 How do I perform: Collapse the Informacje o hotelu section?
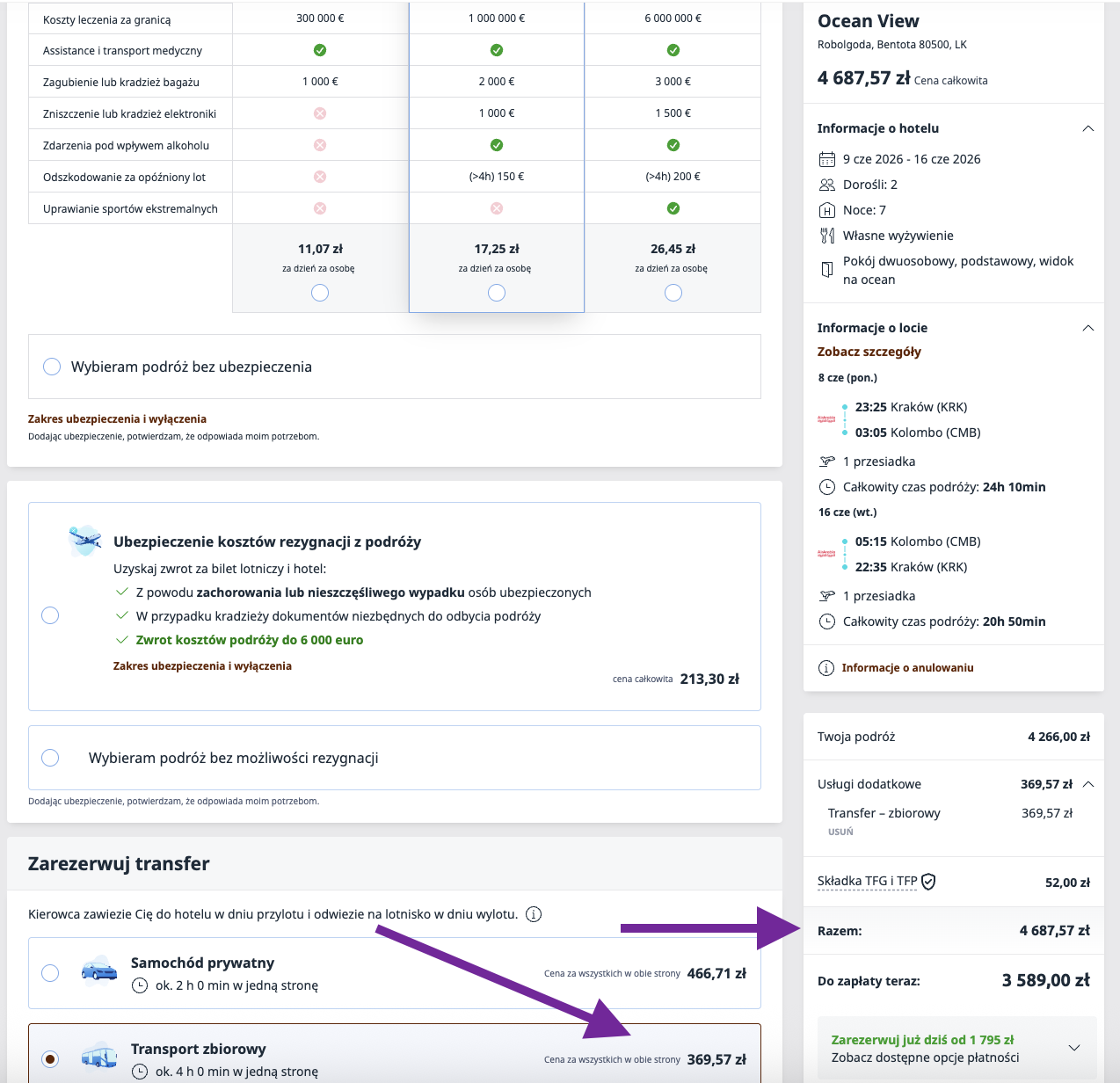pos(1087,128)
